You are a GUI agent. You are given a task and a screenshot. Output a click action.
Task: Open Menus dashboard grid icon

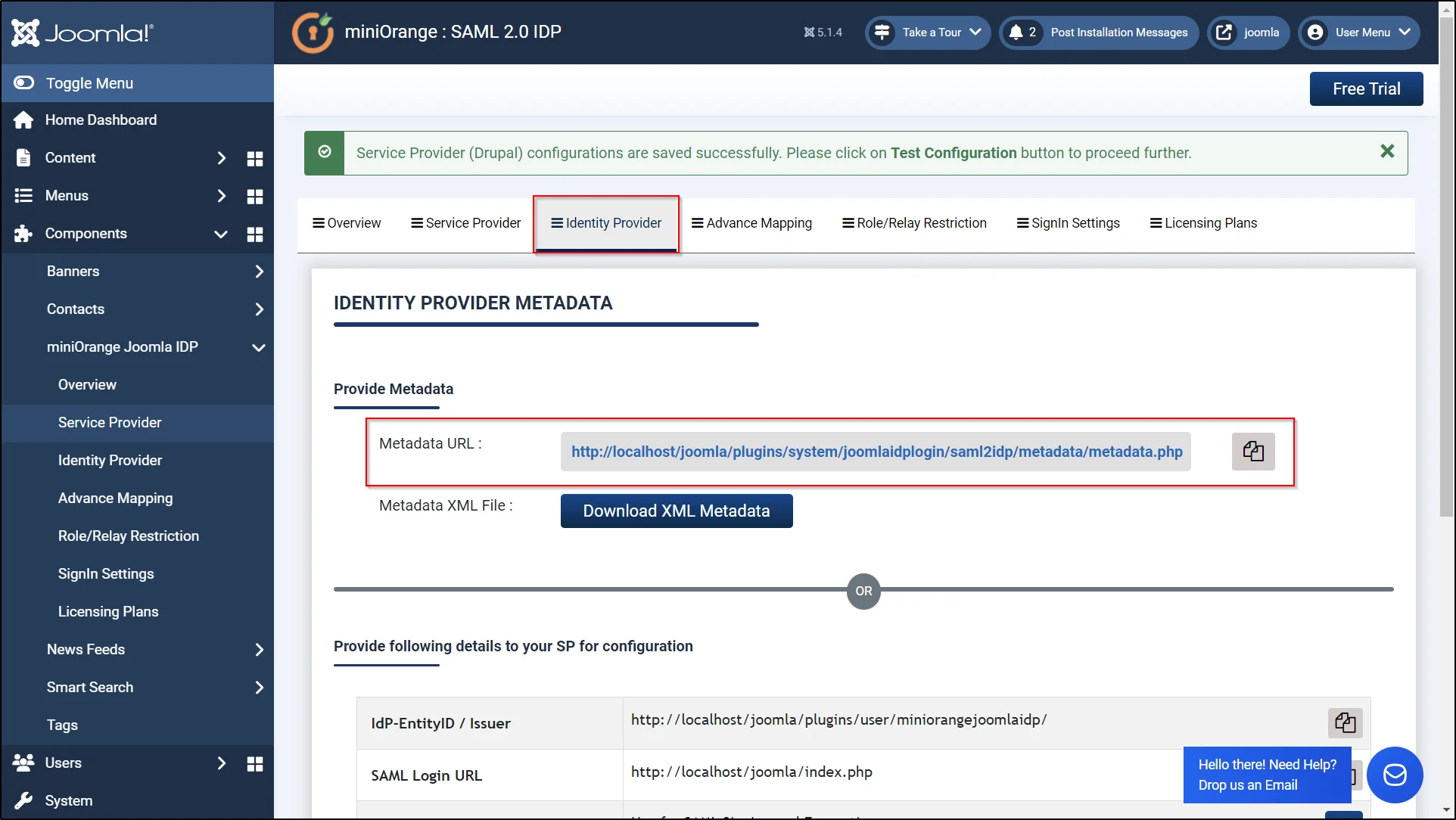[x=255, y=197]
